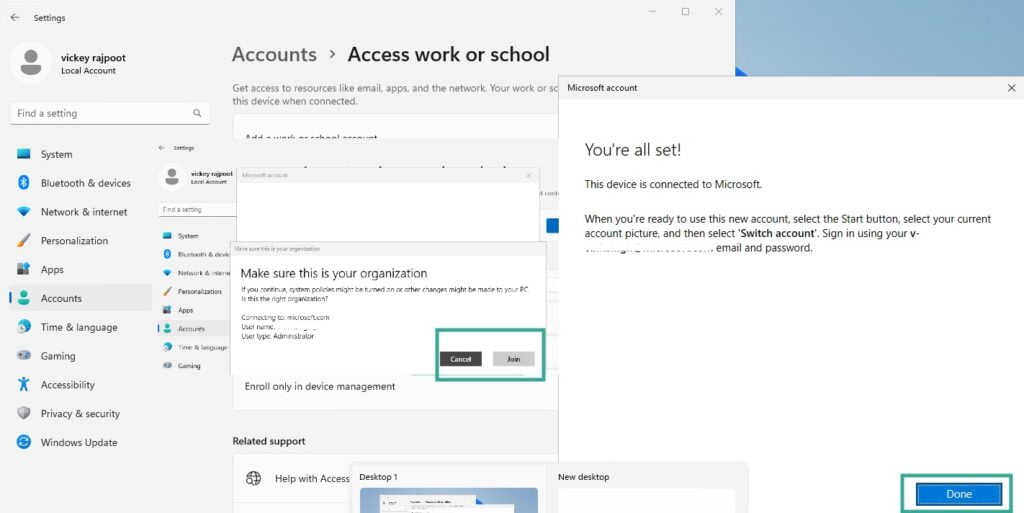Click the small avatar in nested Settings window
Screen dimensions: 1024x513
pos(172,177)
